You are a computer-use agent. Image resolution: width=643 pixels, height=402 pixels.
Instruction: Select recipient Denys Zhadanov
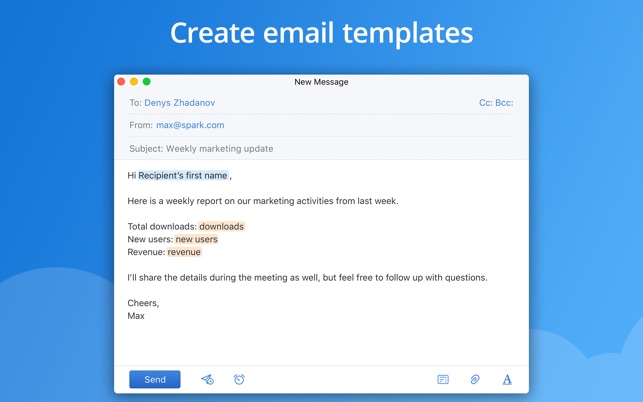point(180,103)
